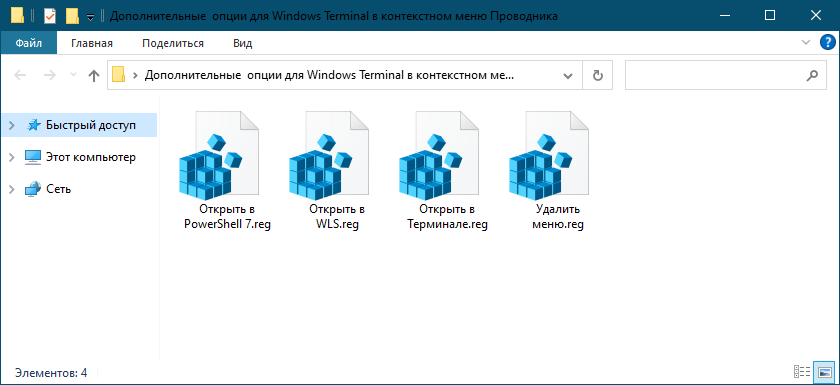Click the Properties icon in quick access toolbar
The image size is (840, 385).
coord(49,16)
